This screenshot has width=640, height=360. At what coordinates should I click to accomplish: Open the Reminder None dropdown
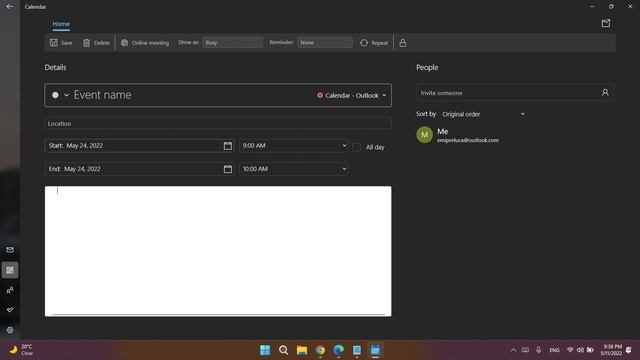pyautogui.click(x=324, y=42)
